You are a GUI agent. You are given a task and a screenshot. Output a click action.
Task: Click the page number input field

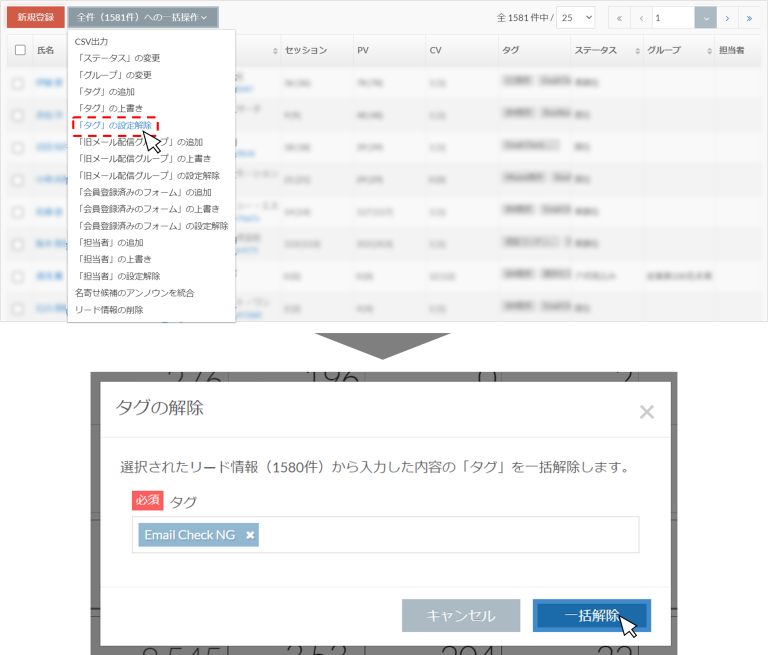click(x=673, y=18)
